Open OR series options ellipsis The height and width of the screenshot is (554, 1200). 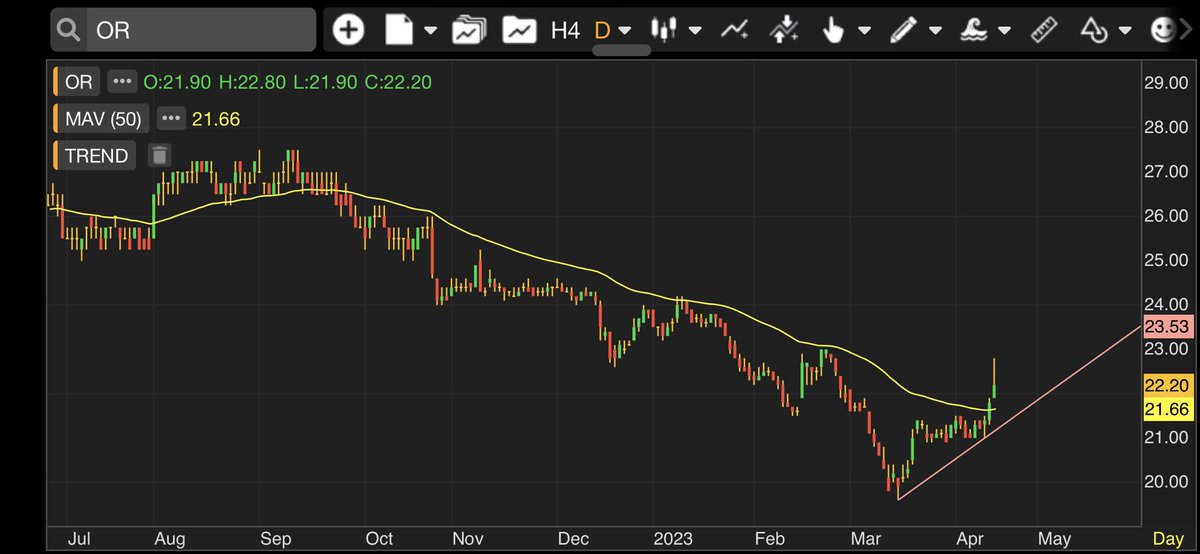pos(121,82)
